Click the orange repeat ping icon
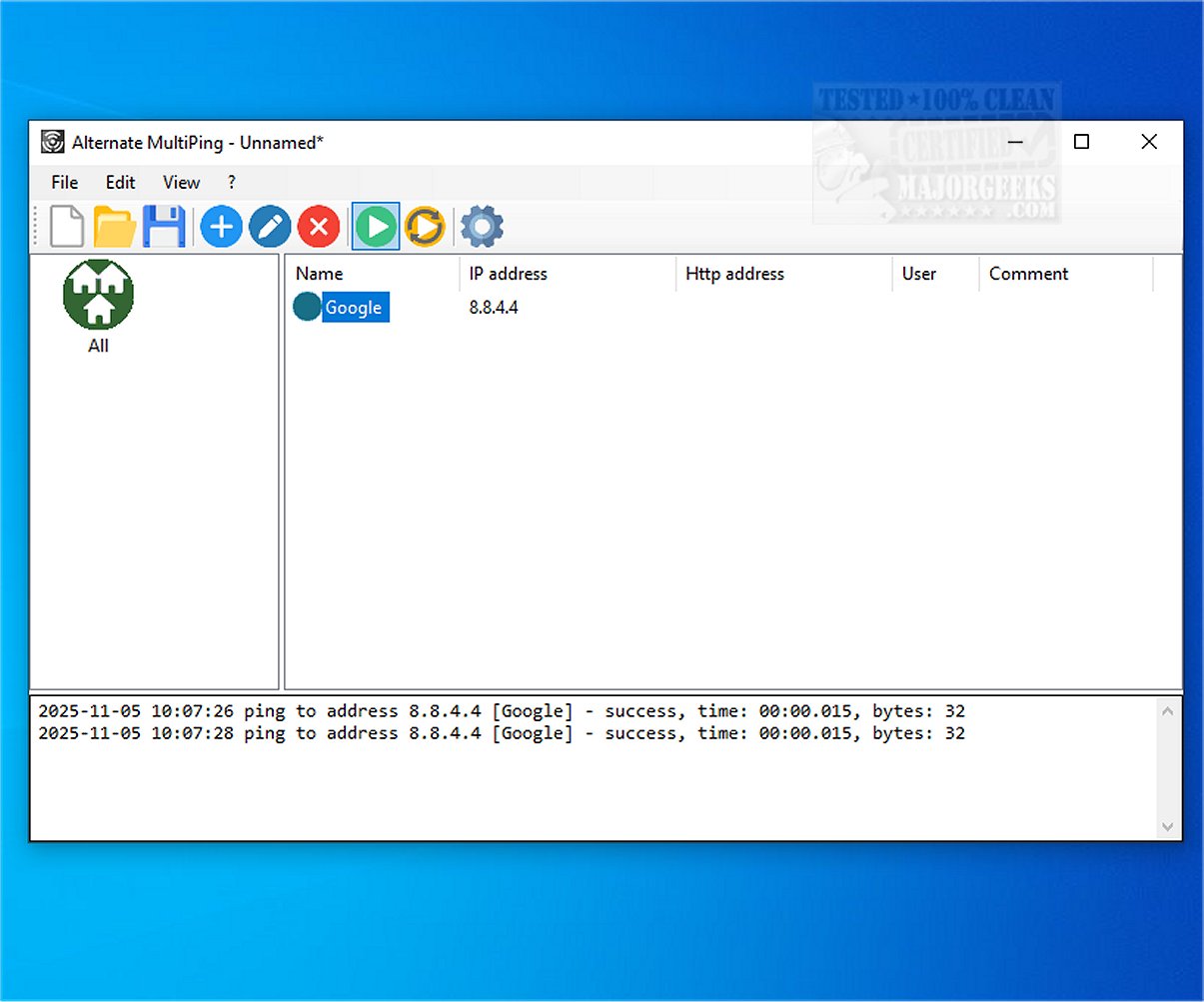The height and width of the screenshot is (1002, 1204). 425,227
